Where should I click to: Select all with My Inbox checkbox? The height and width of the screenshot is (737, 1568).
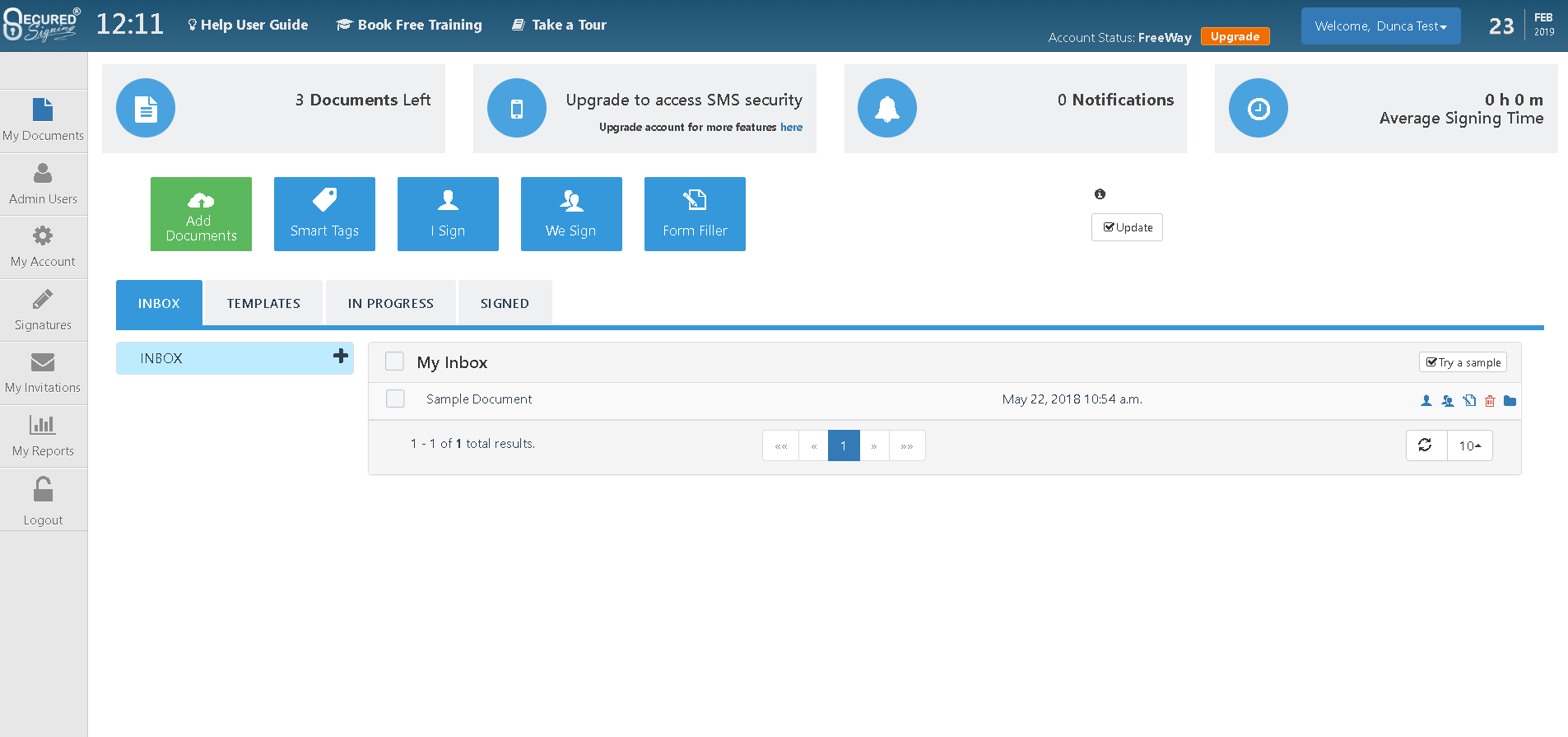tap(394, 362)
